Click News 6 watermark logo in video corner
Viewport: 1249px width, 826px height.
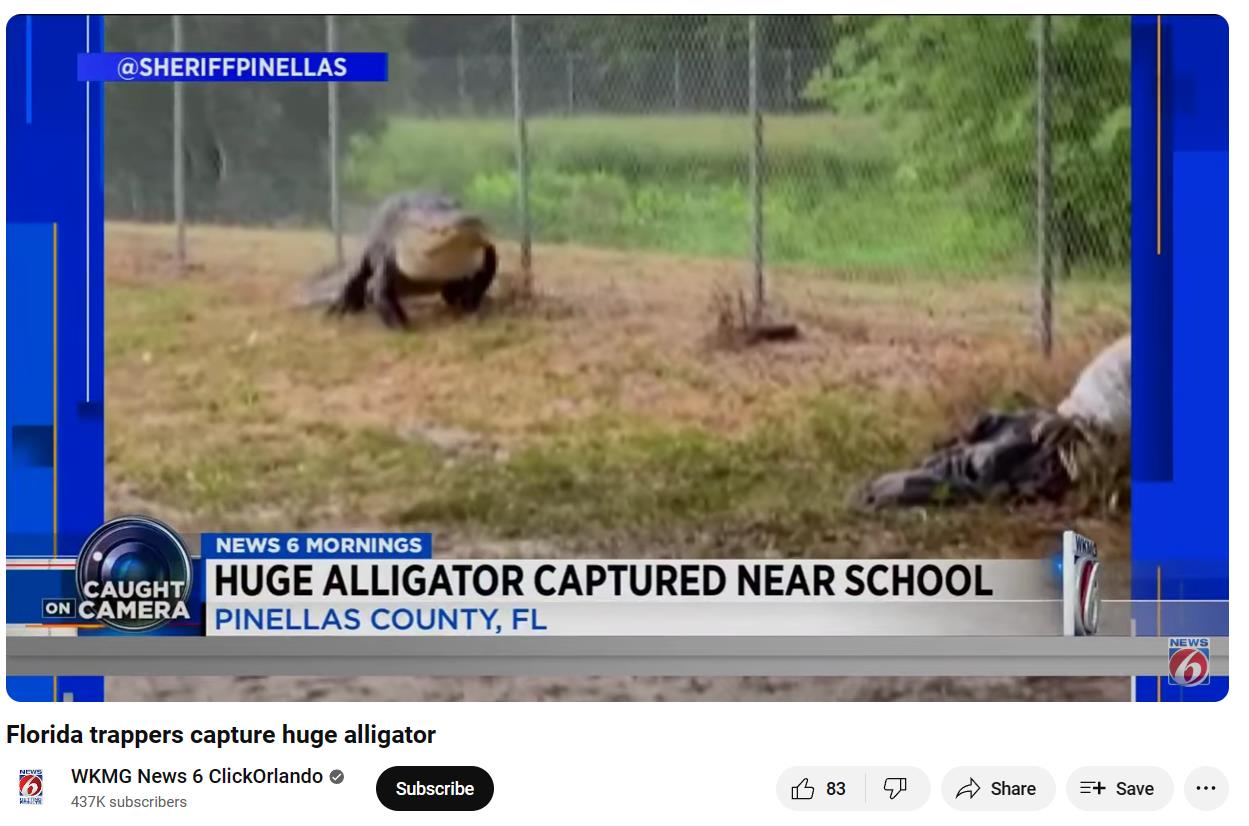(1188, 661)
